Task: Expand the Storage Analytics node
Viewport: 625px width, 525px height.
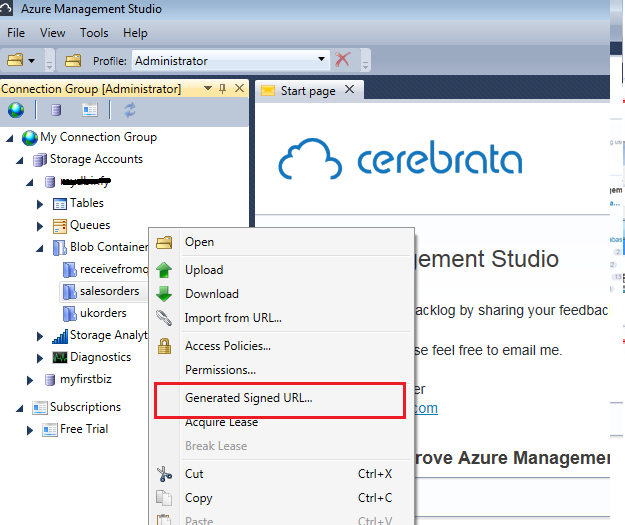Action: point(39,336)
